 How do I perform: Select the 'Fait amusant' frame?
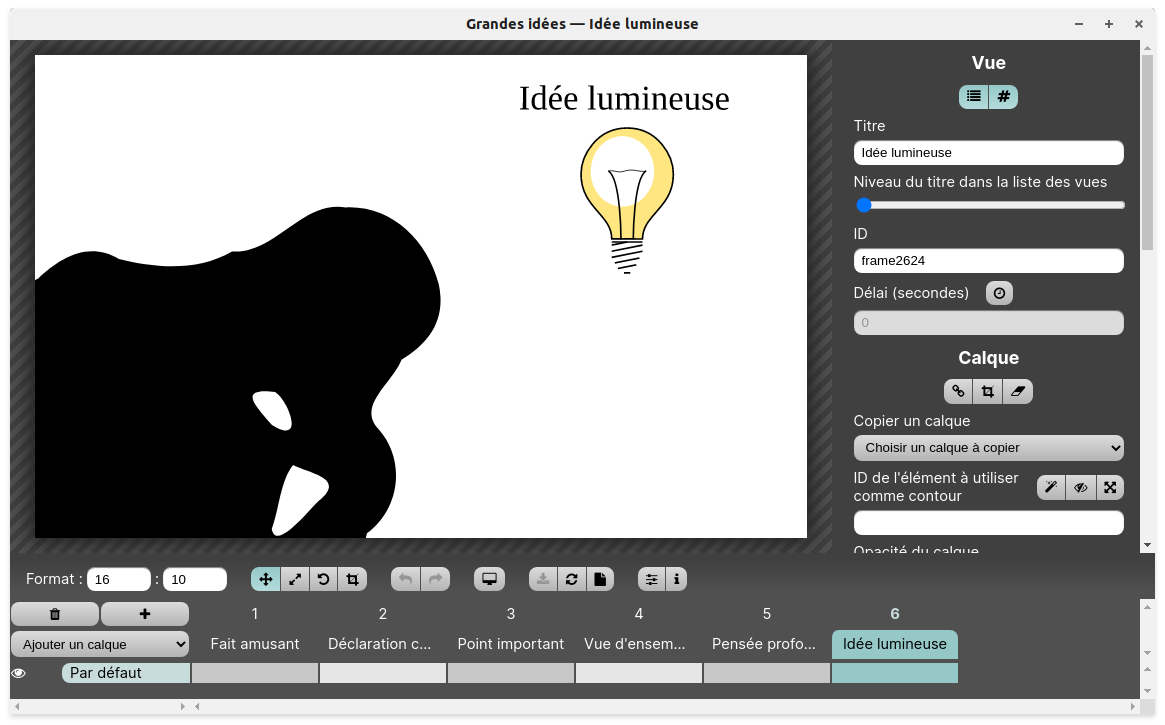point(255,644)
